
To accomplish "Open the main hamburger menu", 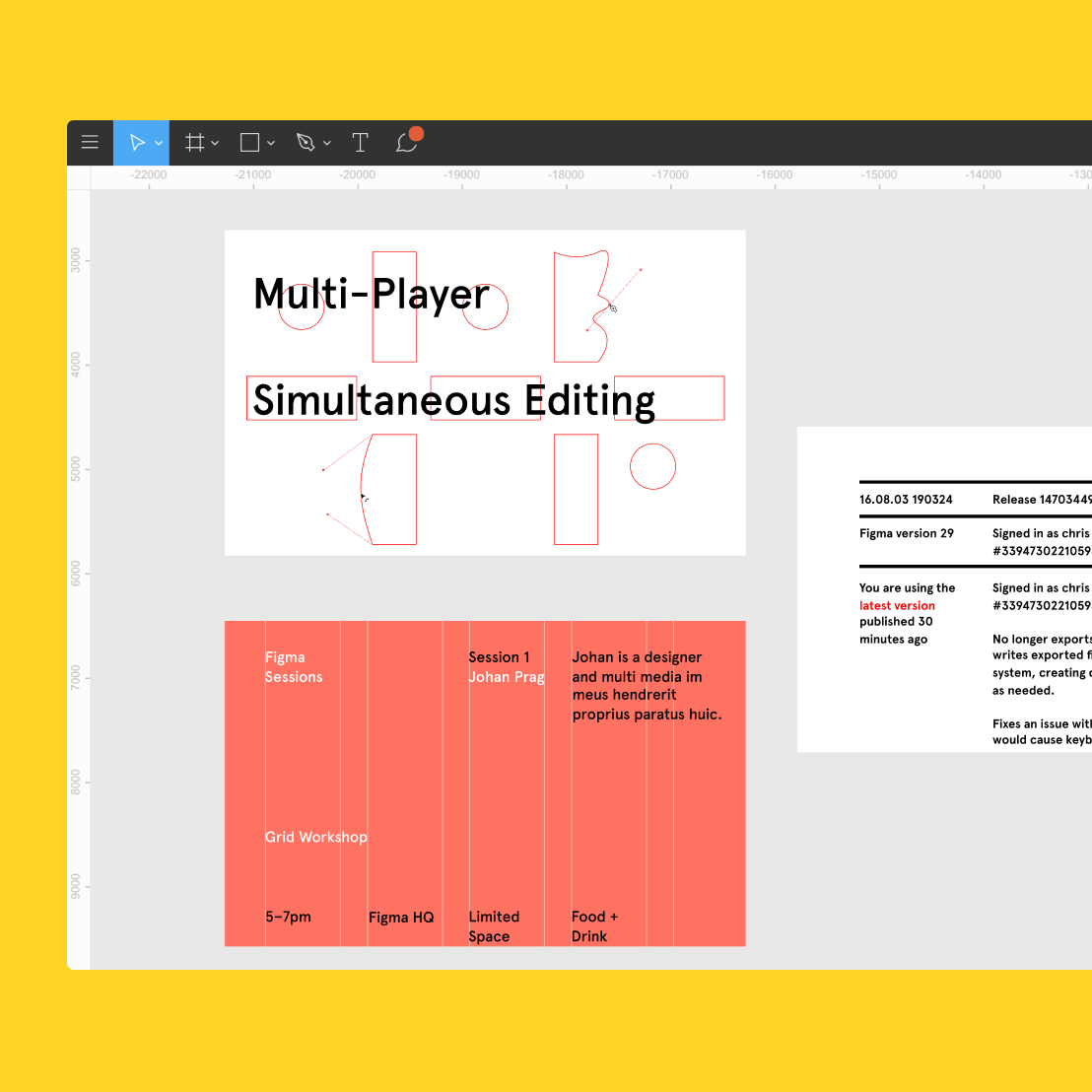I will pos(90,142).
